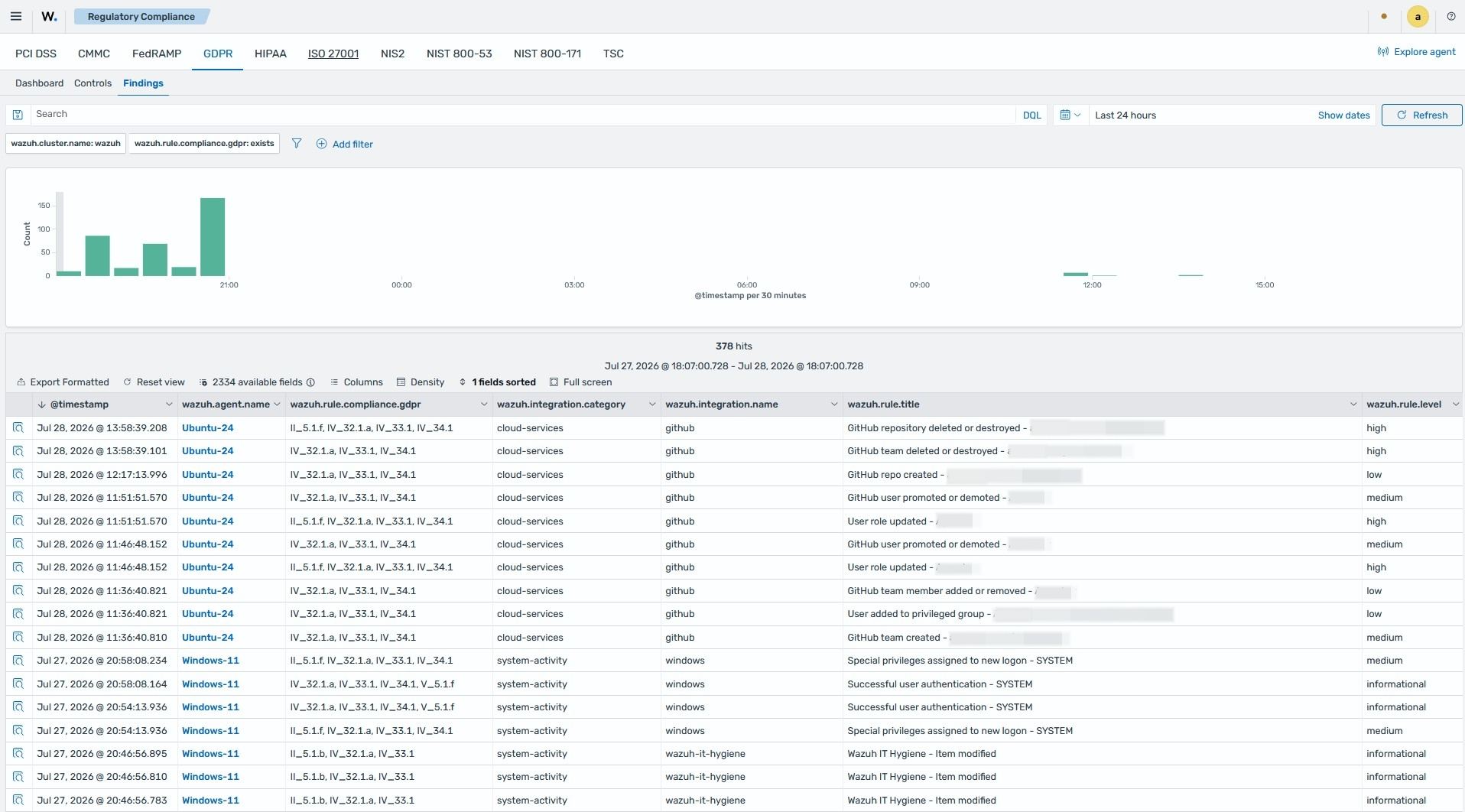The height and width of the screenshot is (812, 1465).
Task: Click the filter funnel icon
Action: [x=297, y=144]
